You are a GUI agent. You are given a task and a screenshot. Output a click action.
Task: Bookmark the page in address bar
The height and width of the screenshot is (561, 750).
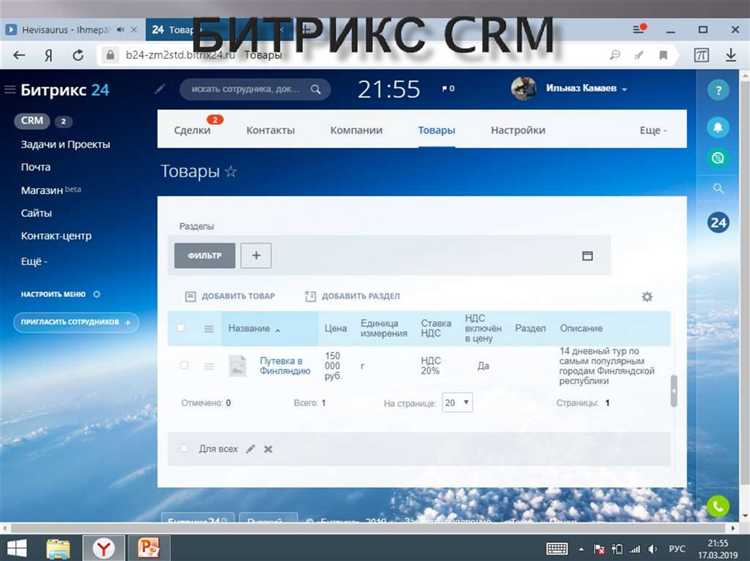(x=663, y=55)
